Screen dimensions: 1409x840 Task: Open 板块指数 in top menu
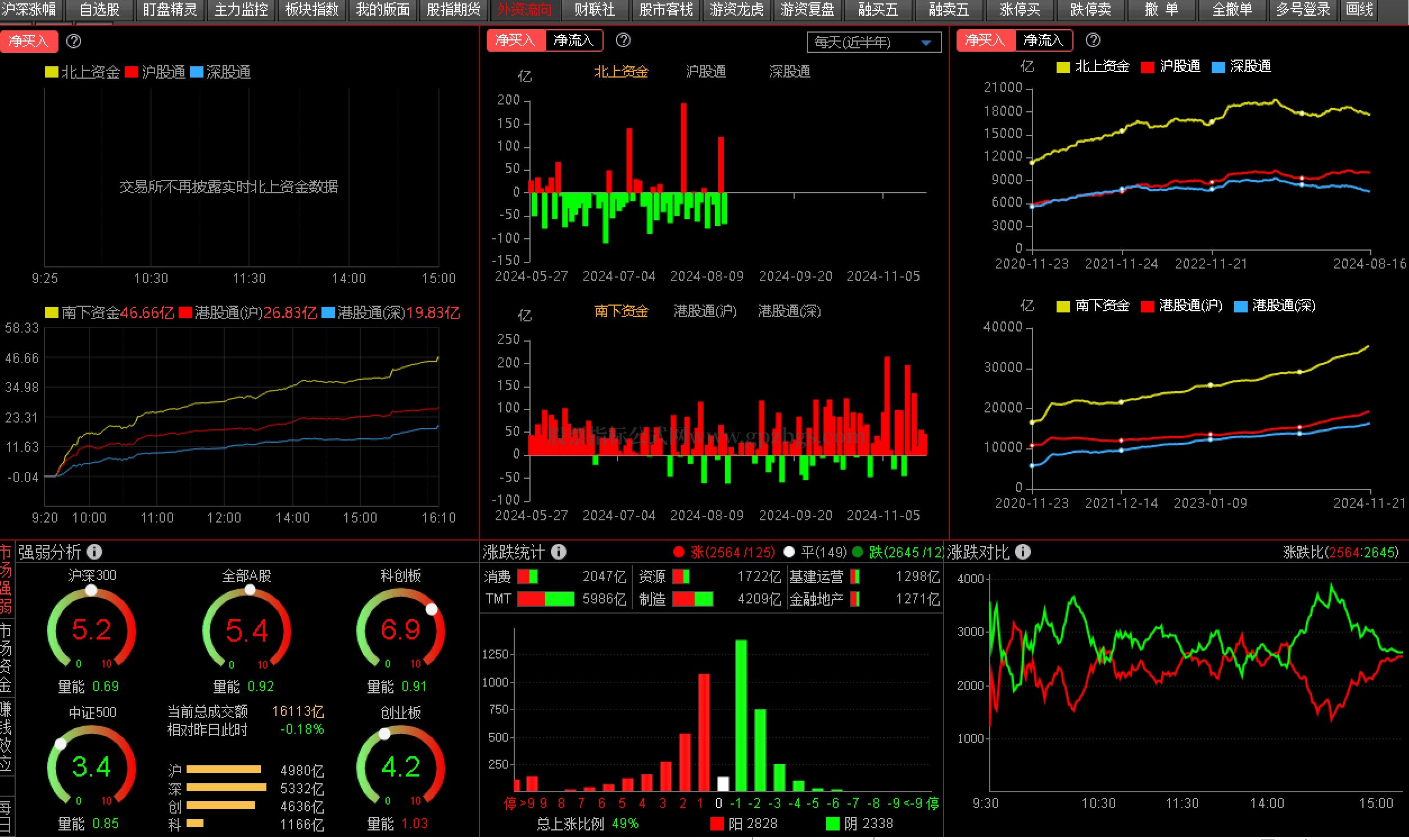[312, 10]
